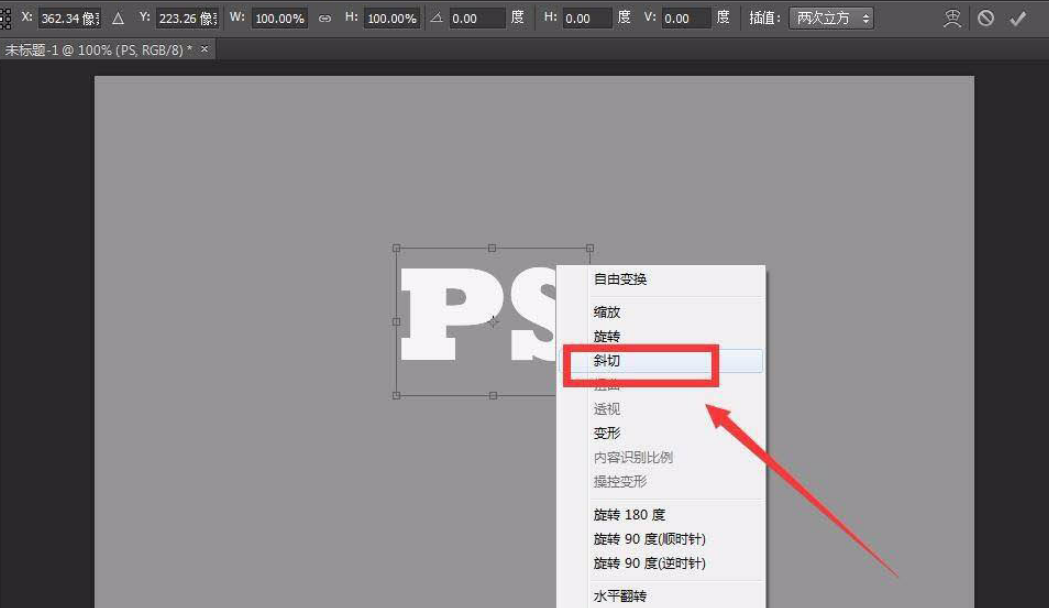Click the transform center reference point crosshair
The image size is (1049, 608).
[x=493, y=322]
